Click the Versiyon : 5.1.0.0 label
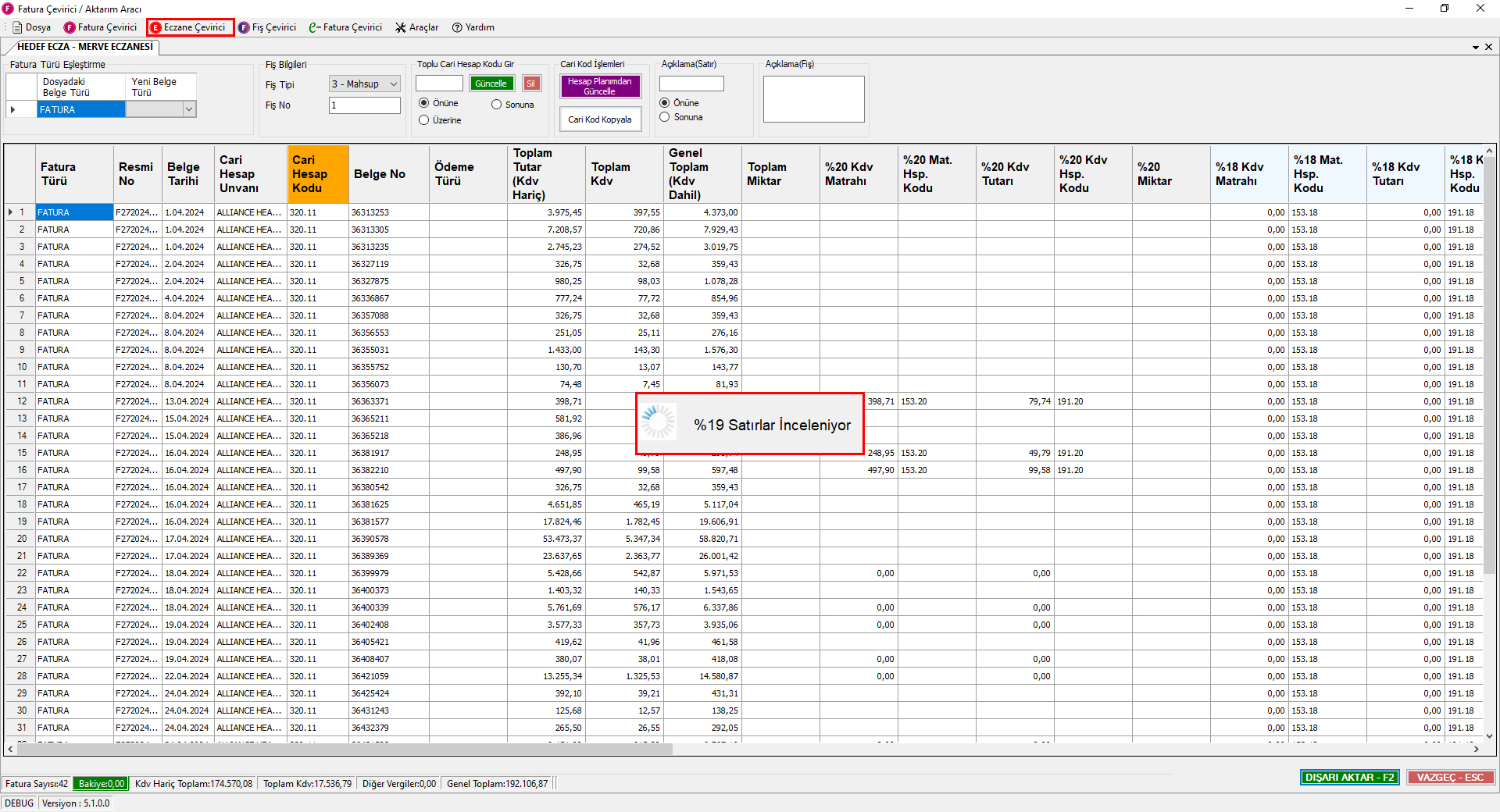 (x=76, y=803)
